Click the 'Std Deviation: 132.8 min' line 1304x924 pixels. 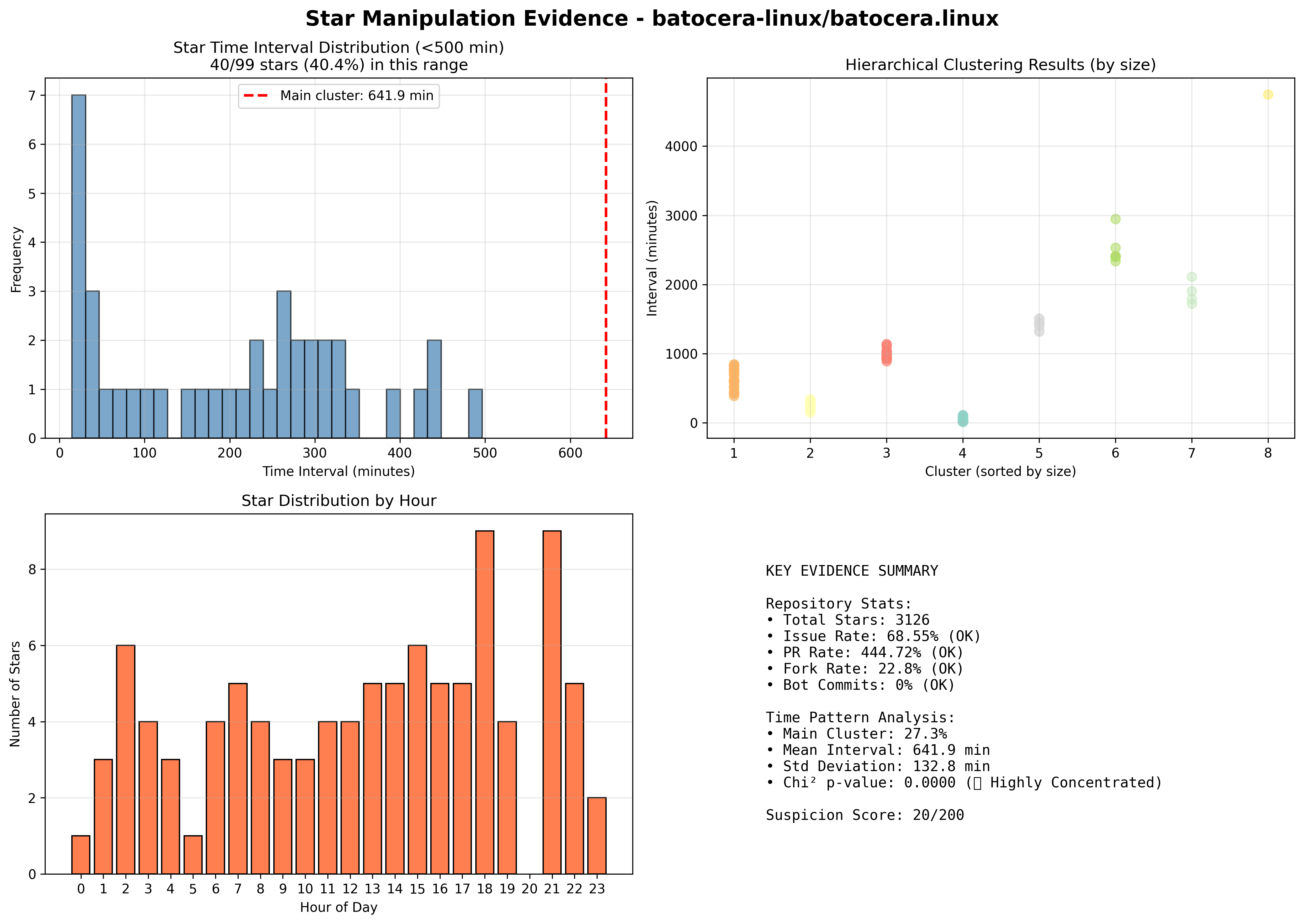coord(878,766)
